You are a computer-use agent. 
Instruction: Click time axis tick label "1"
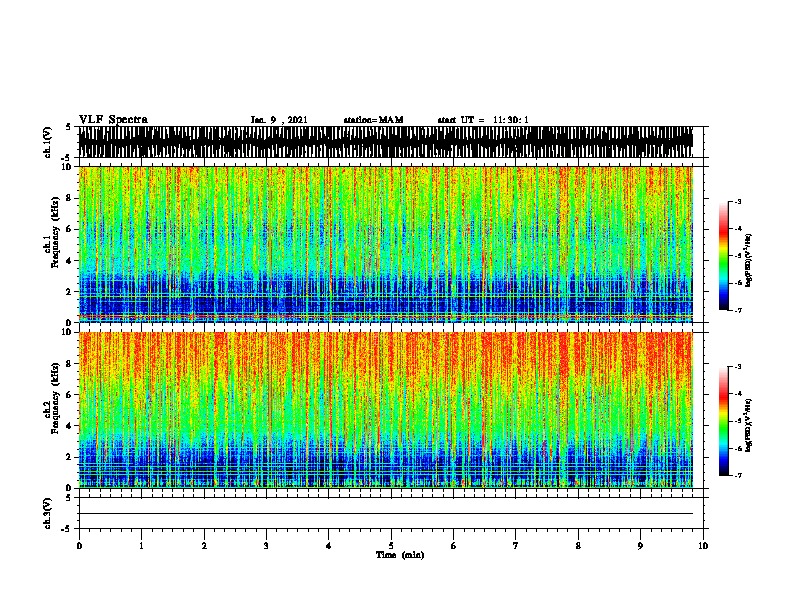[141, 546]
